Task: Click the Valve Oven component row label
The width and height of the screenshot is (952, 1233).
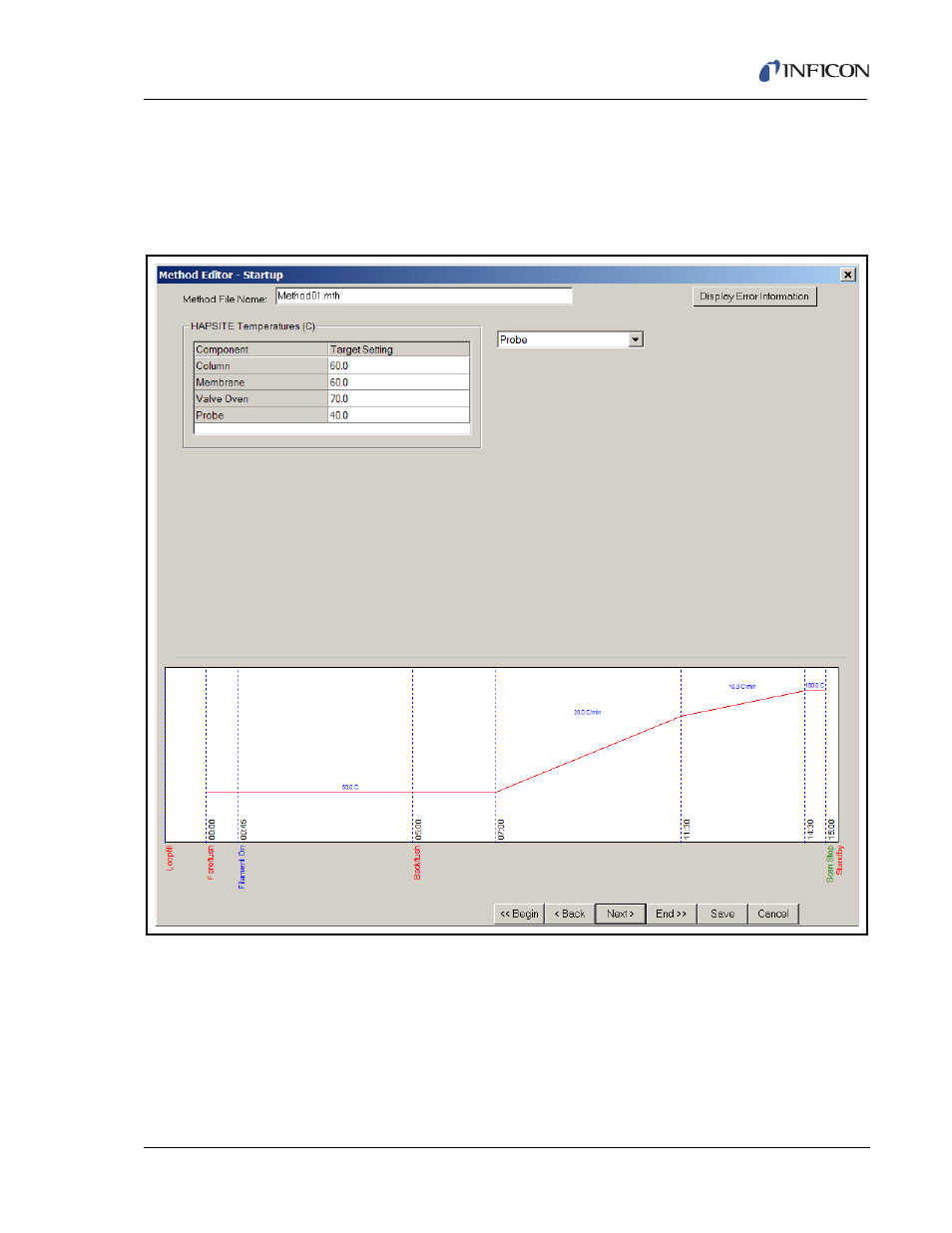Action: pos(260,398)
